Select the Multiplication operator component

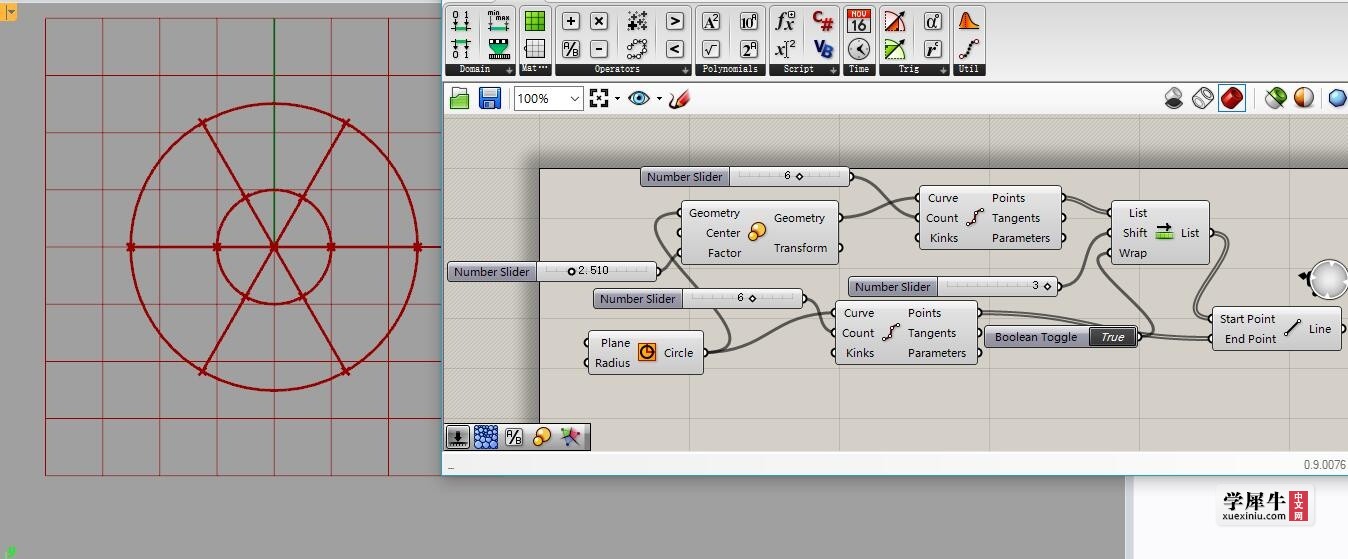point(599,21)
